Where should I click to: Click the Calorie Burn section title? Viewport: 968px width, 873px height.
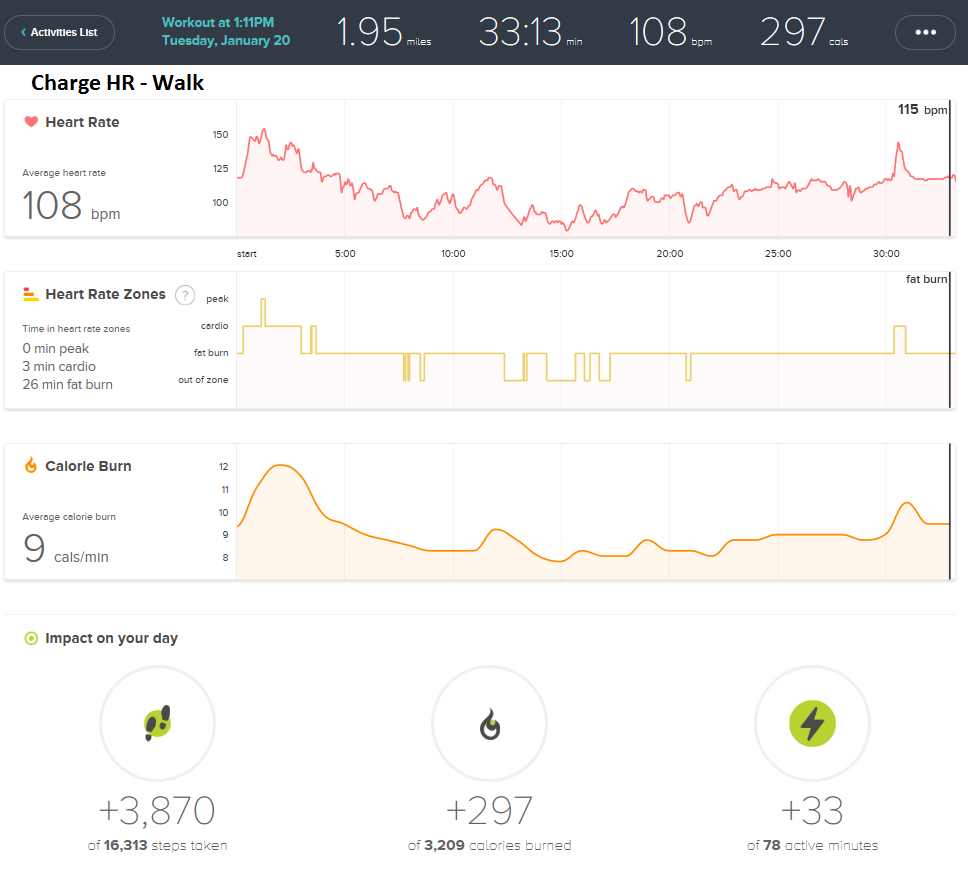88,466
